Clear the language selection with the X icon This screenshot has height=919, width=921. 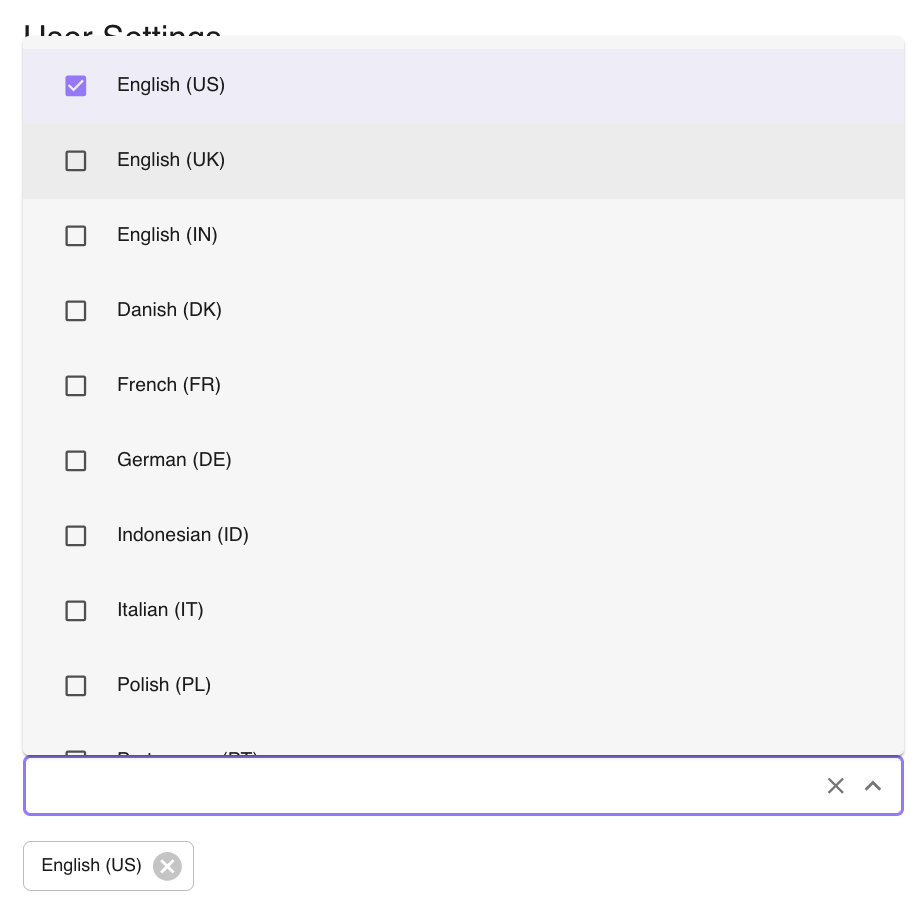836,786
